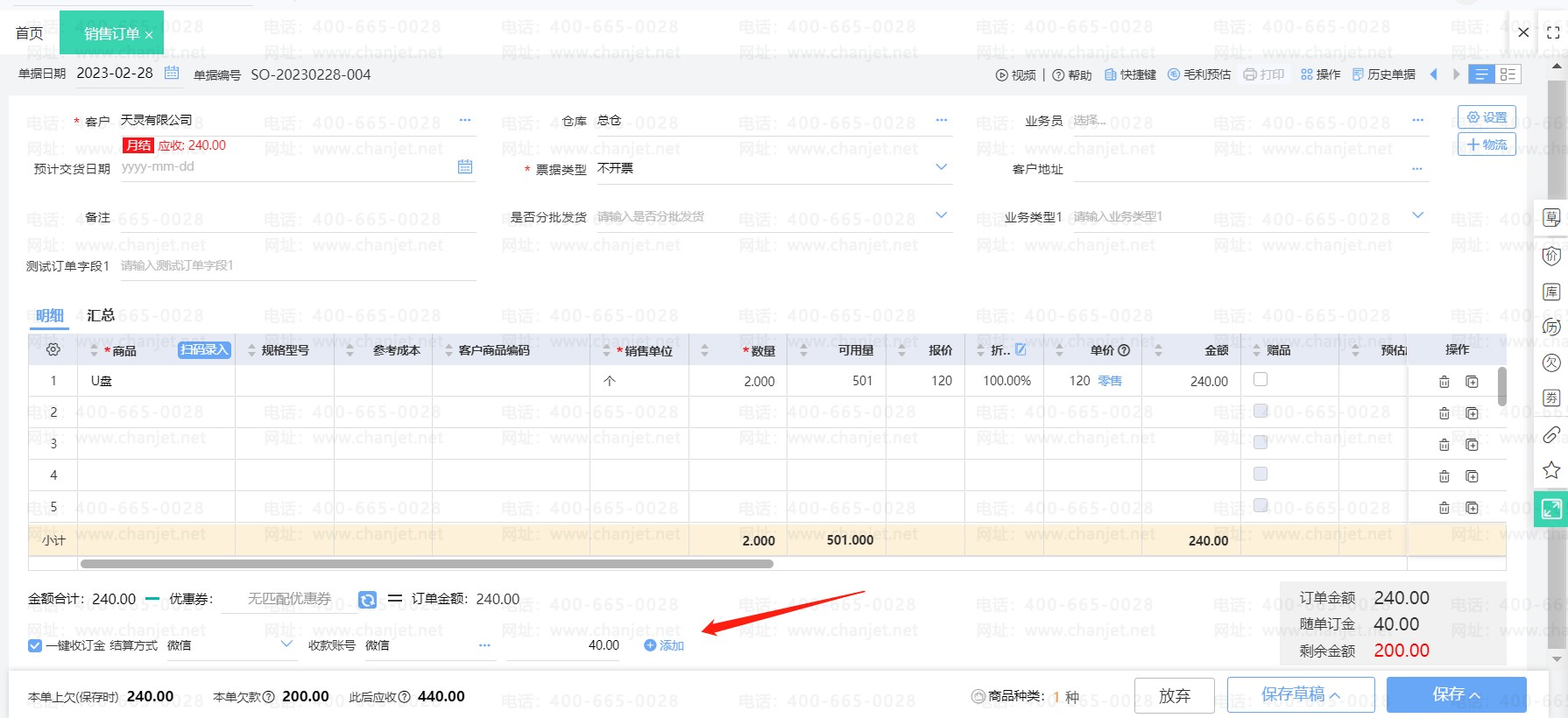1568x718 pixels.
Task: Sort table by 金额 column
Action: click(1158, 350)
